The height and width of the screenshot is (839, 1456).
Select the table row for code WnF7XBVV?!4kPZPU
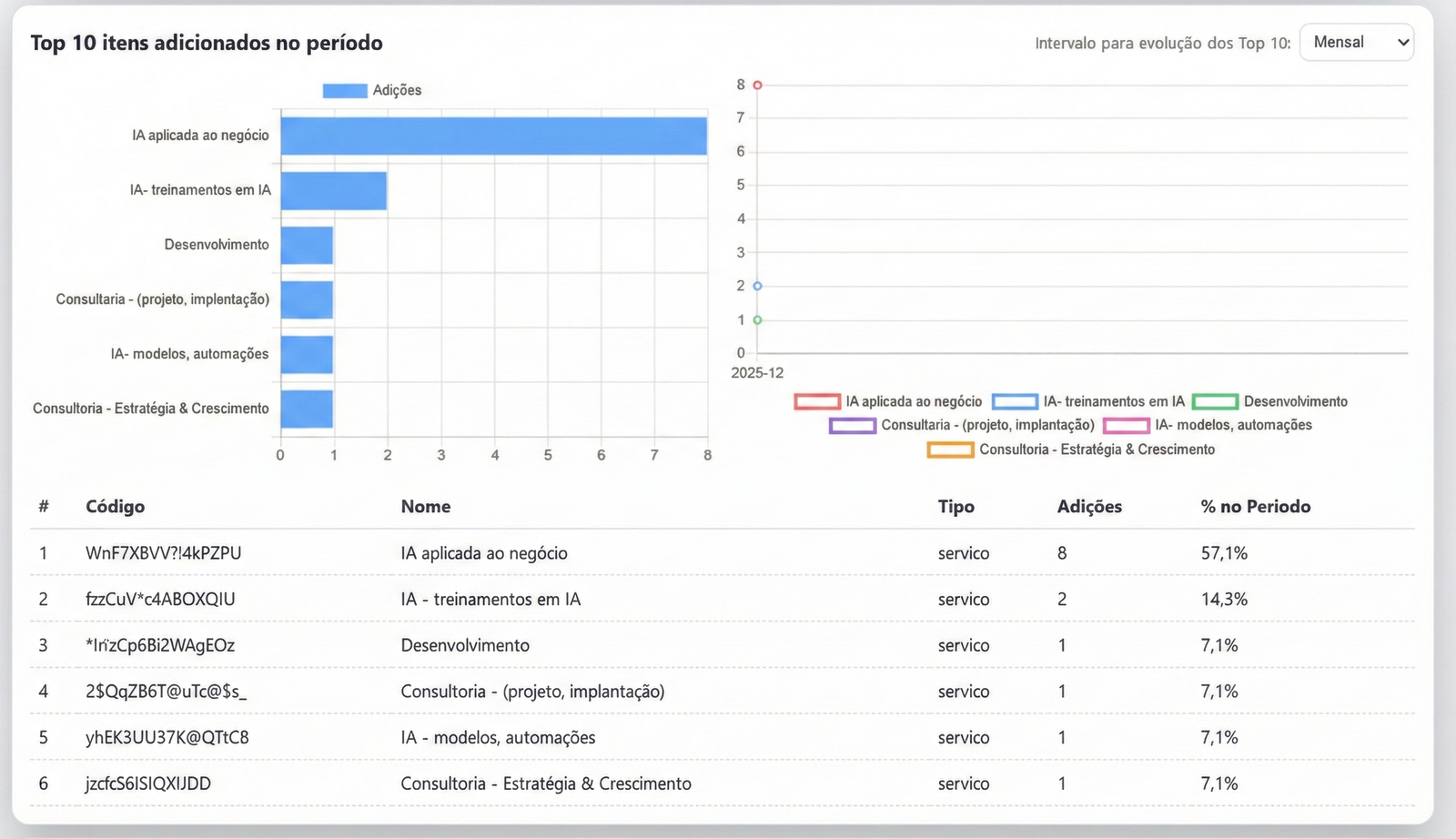[x=164, y=553]
